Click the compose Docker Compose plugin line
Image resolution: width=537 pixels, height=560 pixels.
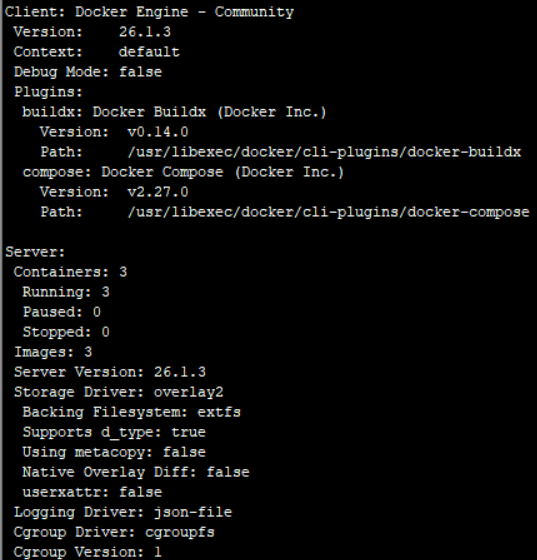183,172
